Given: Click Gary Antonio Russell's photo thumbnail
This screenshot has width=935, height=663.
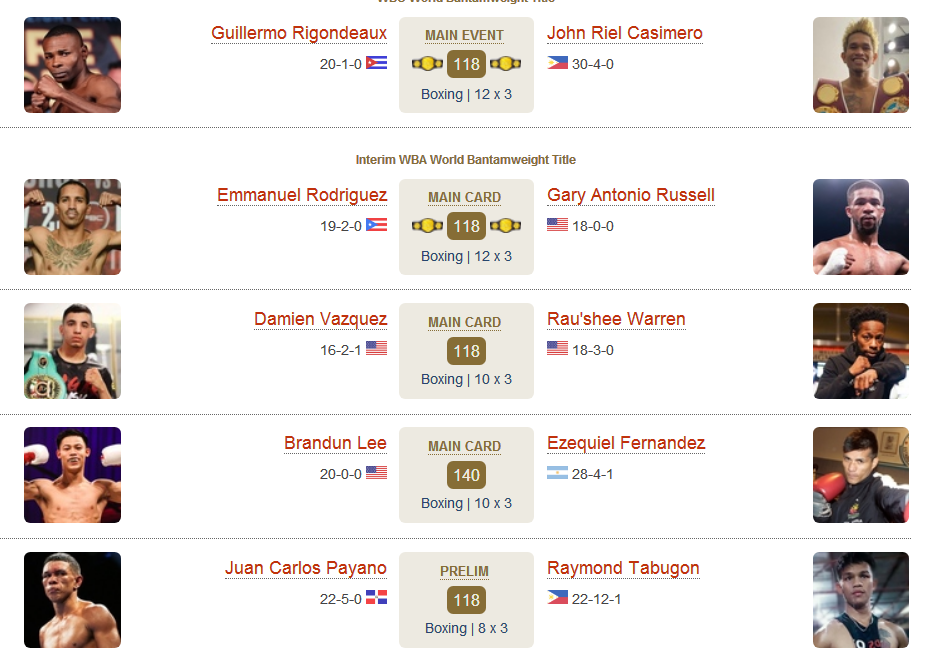Looking at the screenshot, I should (861, 227).
